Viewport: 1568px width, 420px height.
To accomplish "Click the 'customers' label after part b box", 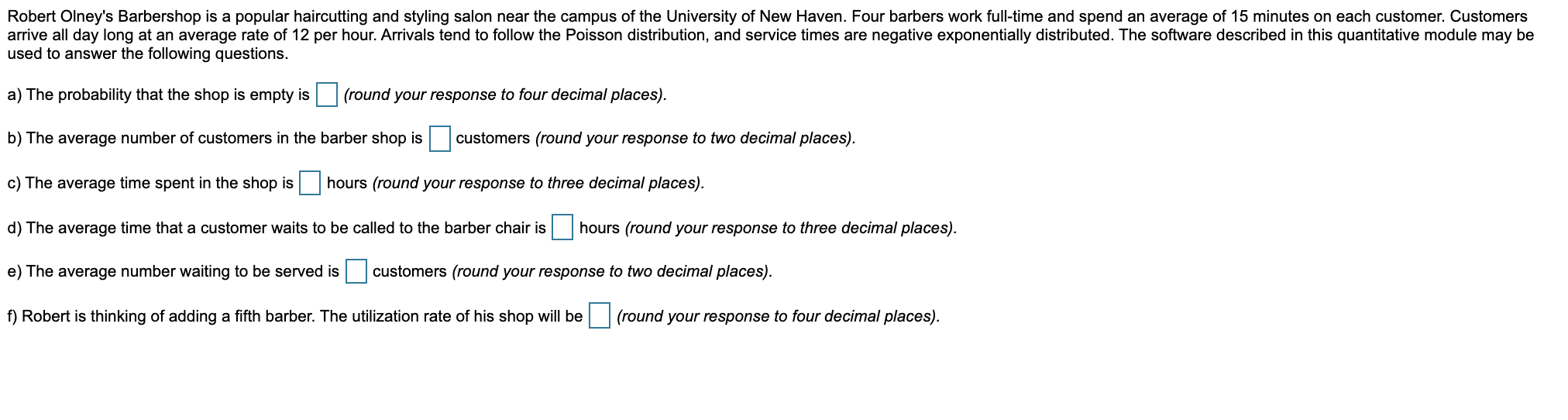I will pos(493,138).
